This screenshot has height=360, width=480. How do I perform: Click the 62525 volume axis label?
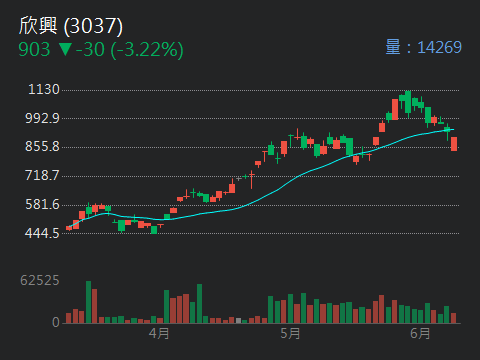click(x=40, y=281)
